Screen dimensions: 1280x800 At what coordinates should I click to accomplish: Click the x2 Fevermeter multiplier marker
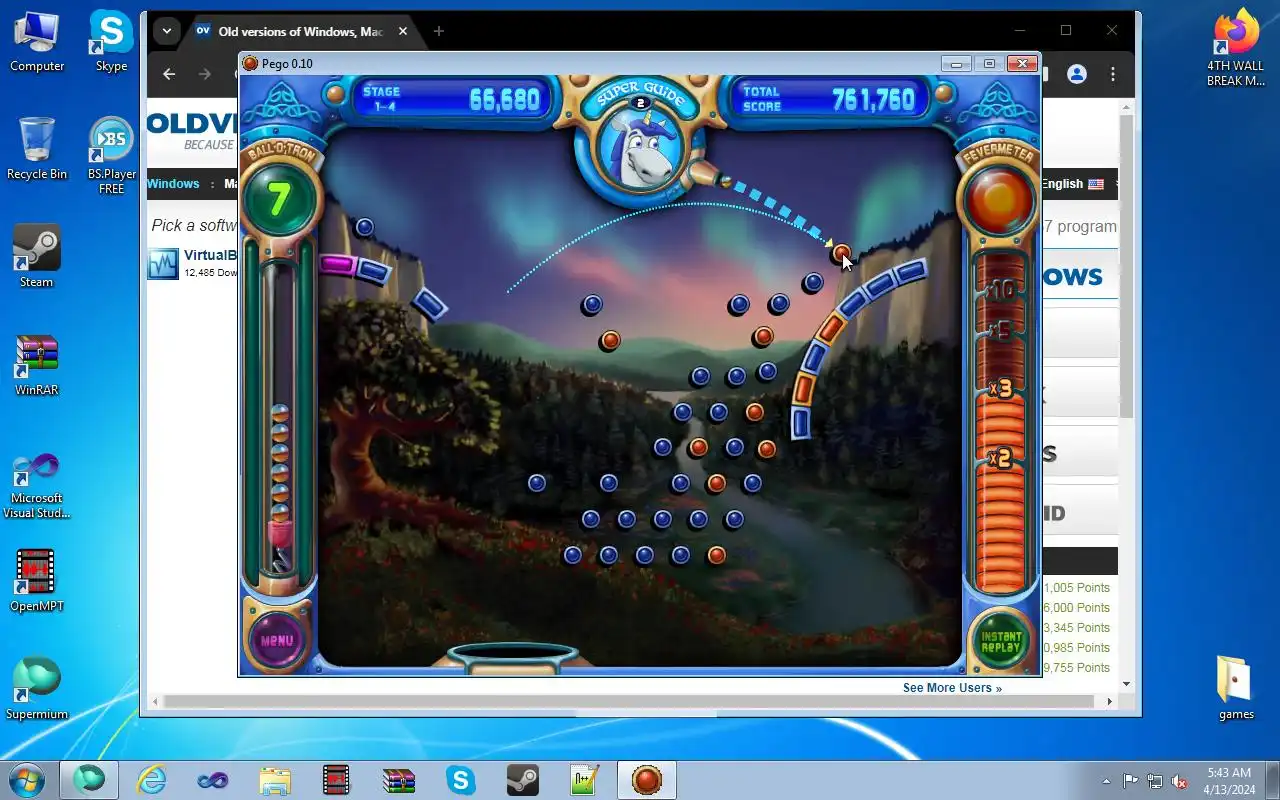(x=1000, y=459)
